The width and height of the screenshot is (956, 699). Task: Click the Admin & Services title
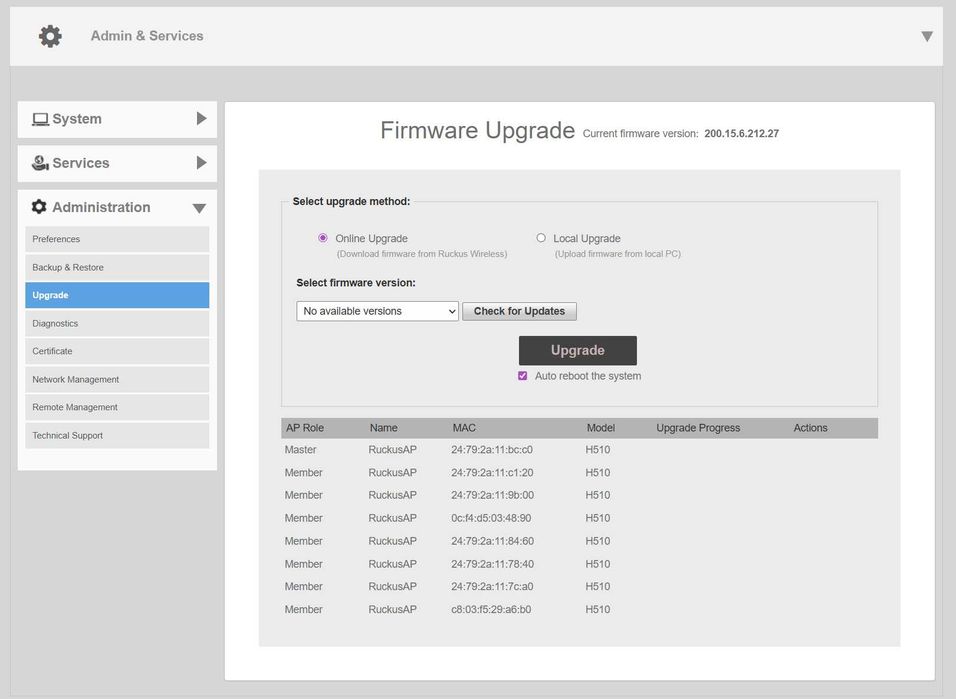tap(147, 36)
